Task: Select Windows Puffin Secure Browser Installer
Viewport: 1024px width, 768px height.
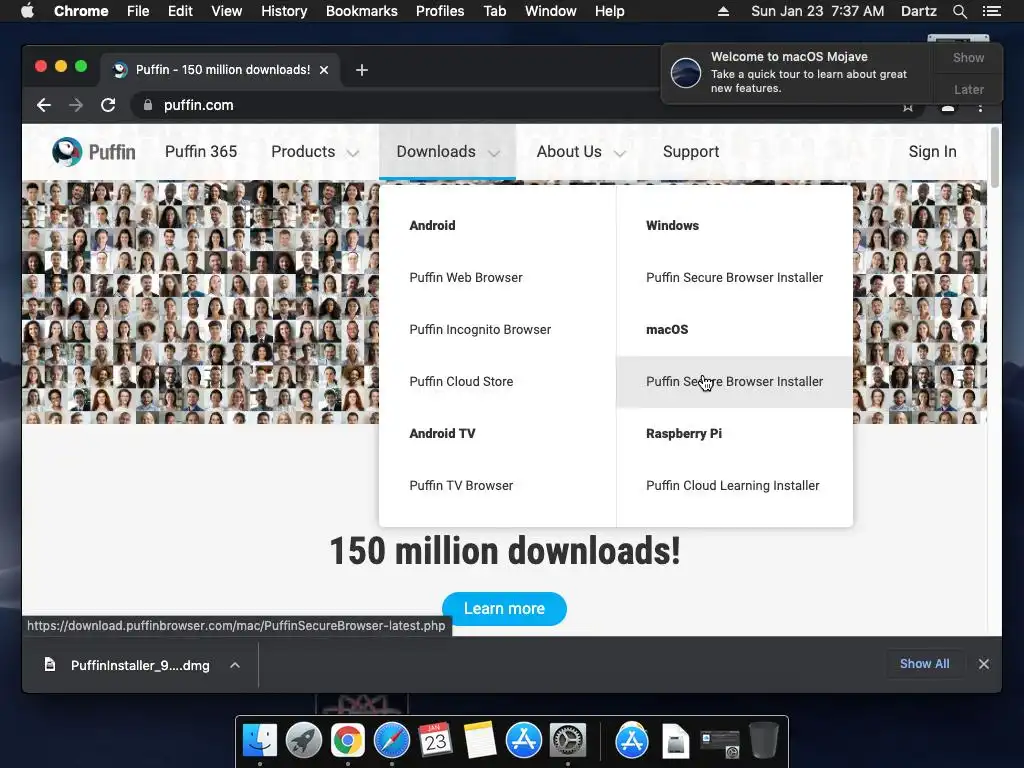Action: point(734,278)
